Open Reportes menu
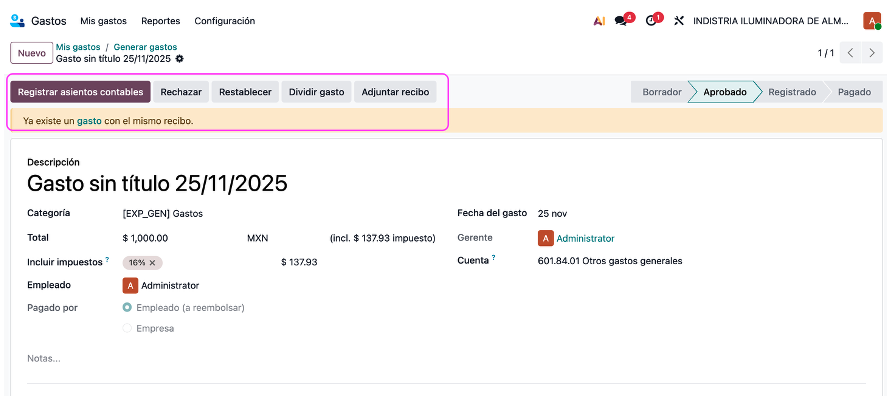Viewport: 887px width, 396px height. click(x=161, y=21)
